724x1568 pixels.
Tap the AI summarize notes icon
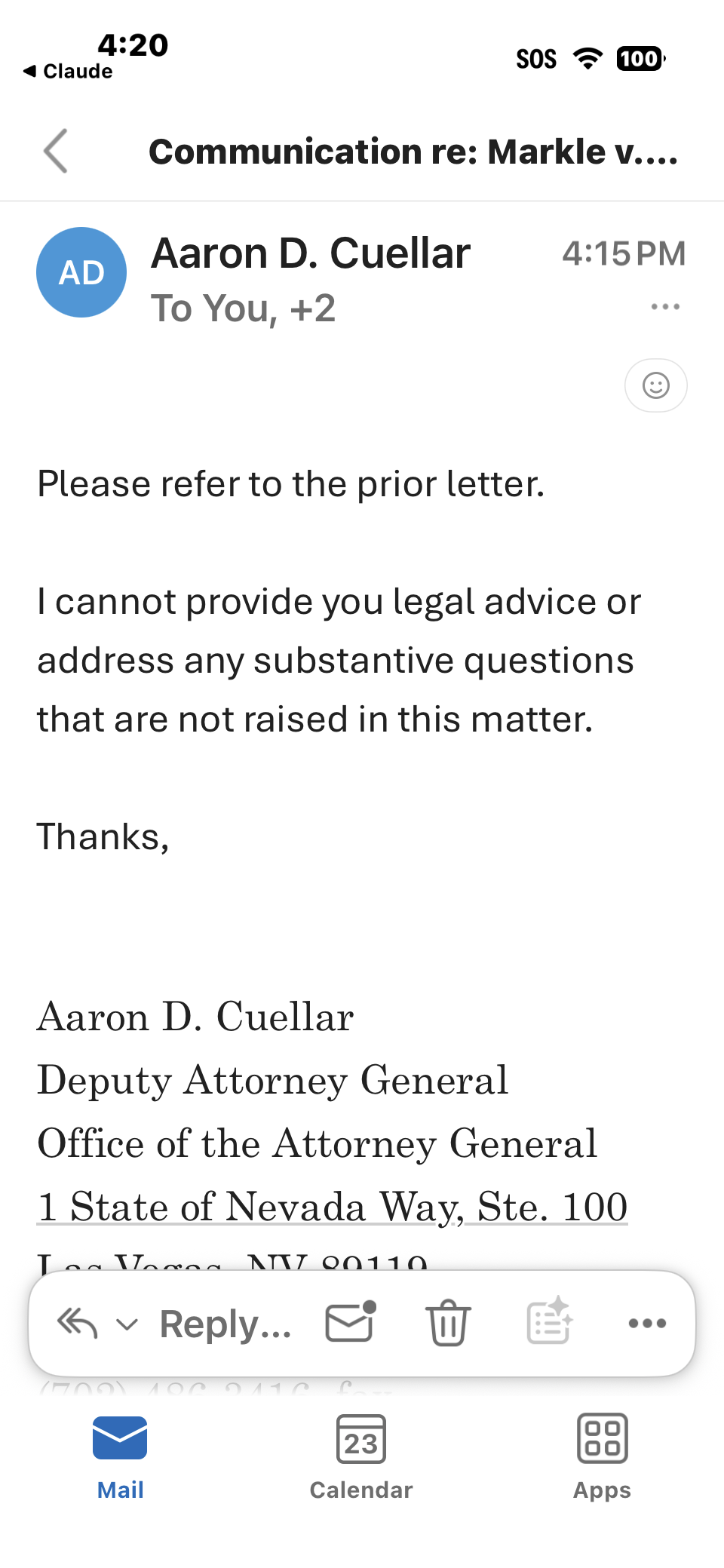548,1321
